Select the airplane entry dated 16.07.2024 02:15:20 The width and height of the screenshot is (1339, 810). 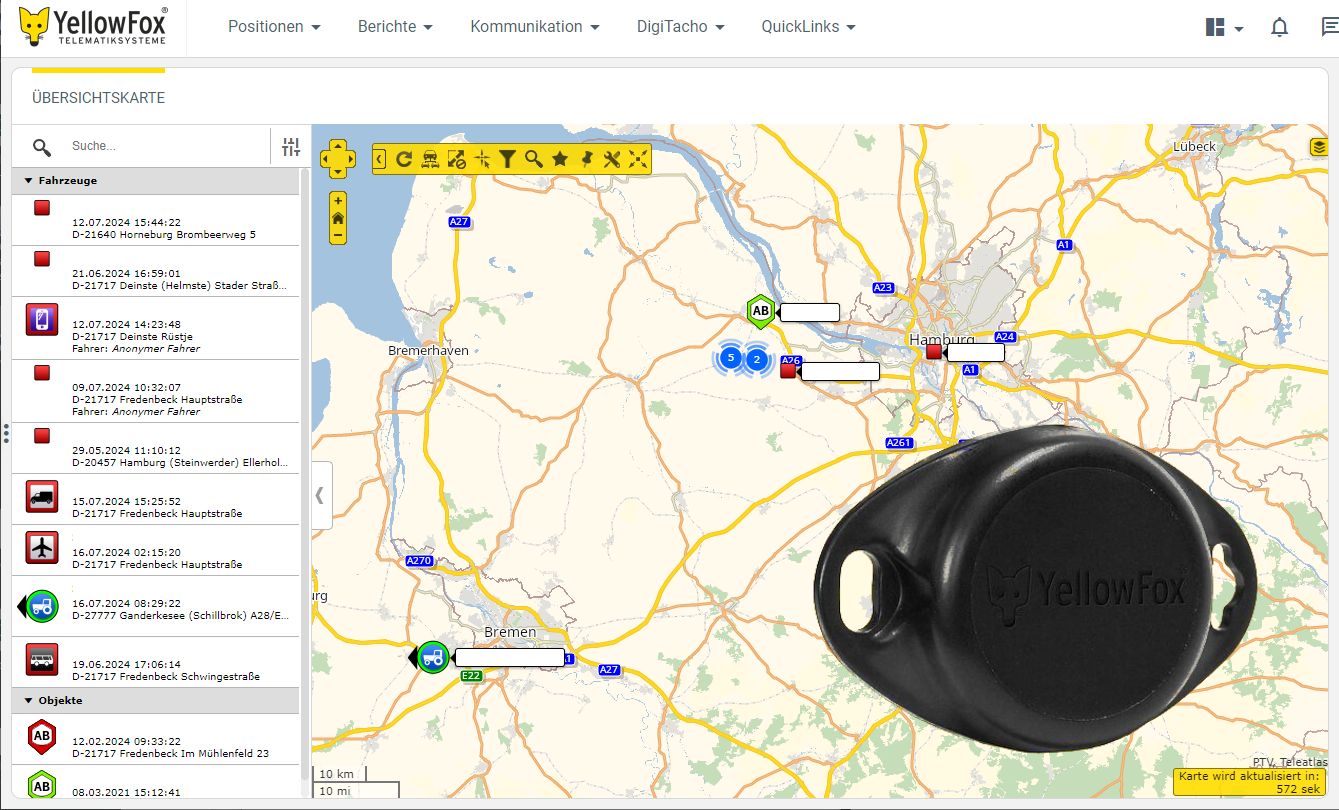point(155,550)
